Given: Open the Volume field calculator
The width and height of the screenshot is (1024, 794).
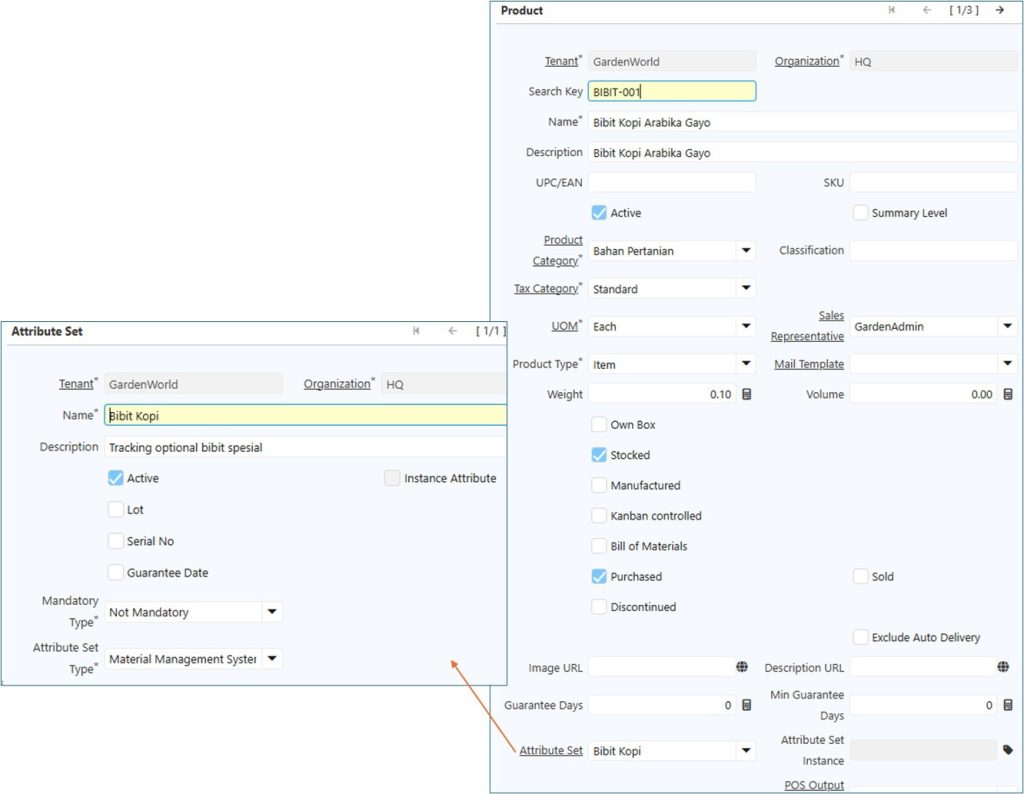Looking at the screenshot, I should point(1007,395).
